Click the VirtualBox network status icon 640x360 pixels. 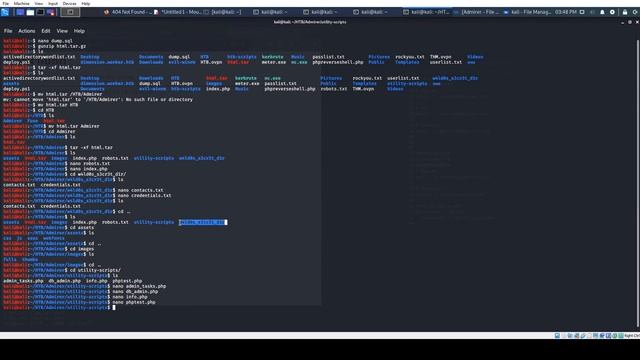pos(576,336)
